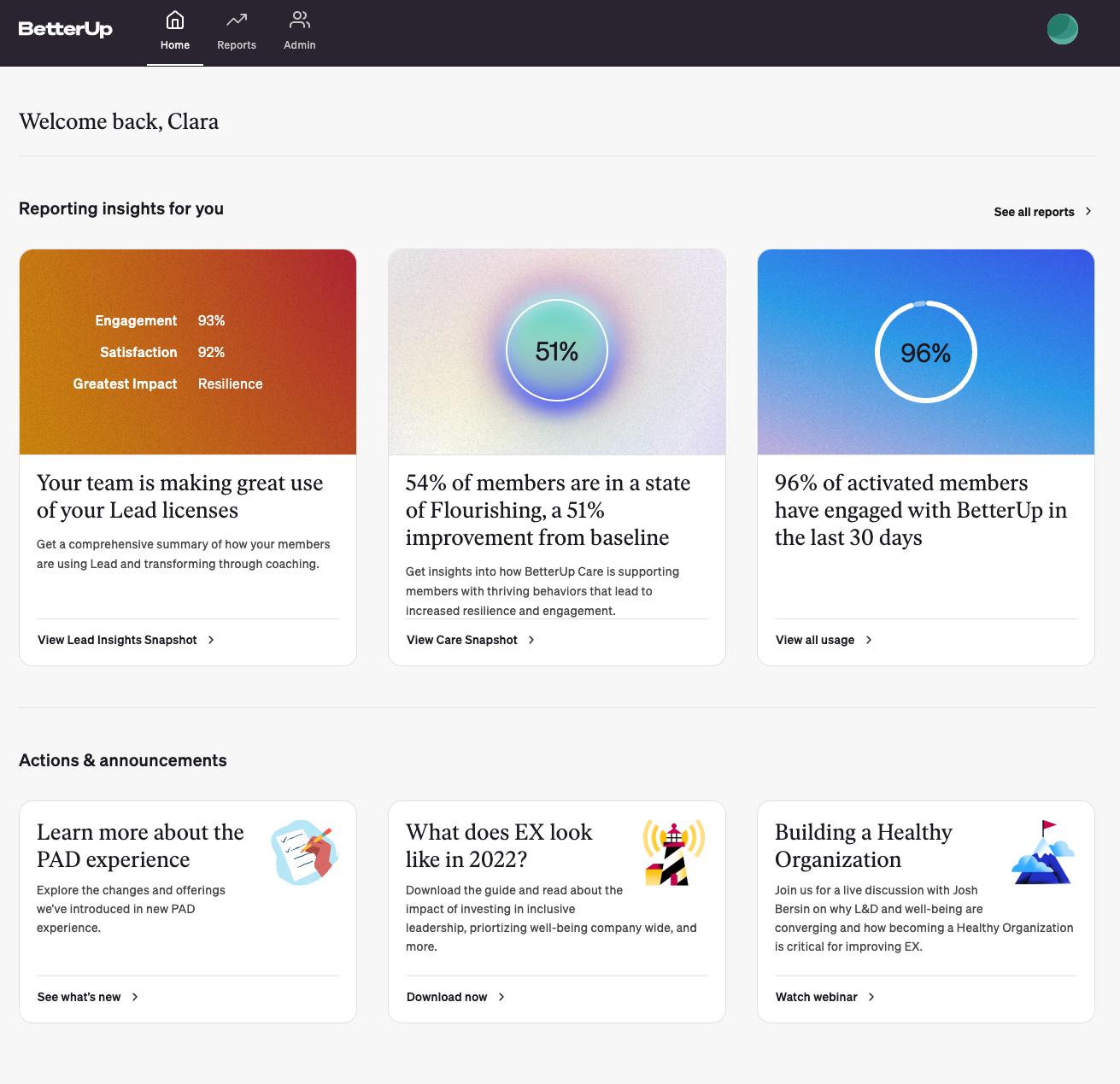1120x1084 pixels.
Task: Click heading 96% of activated members
Action: coord(921,510)
